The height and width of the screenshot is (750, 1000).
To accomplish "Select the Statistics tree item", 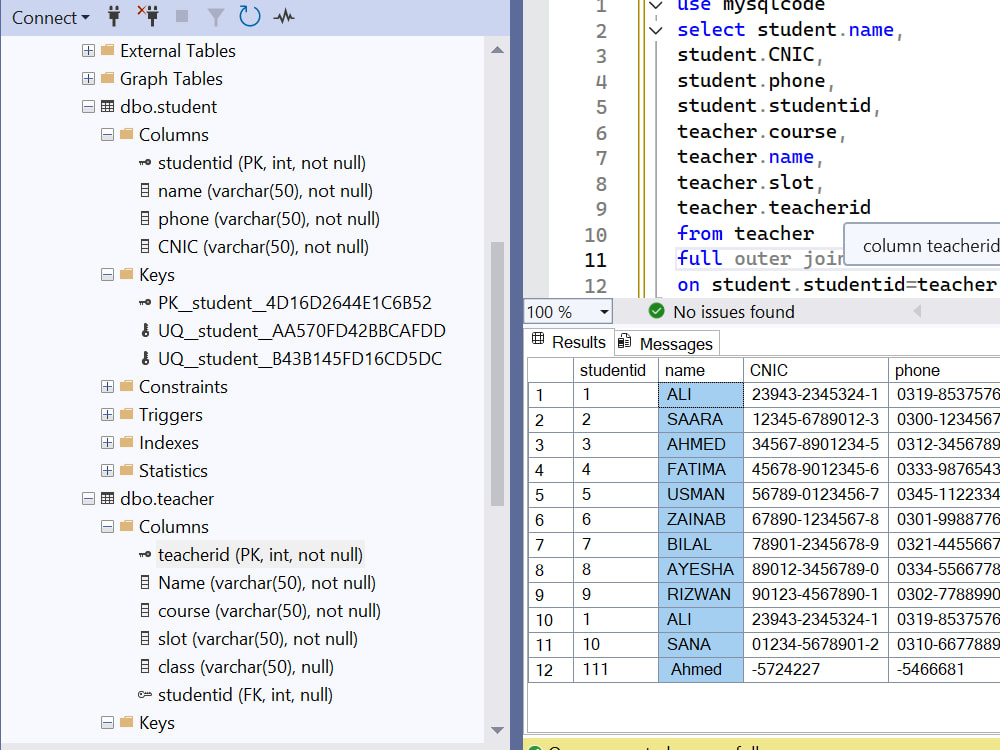I will click(173, 471).
